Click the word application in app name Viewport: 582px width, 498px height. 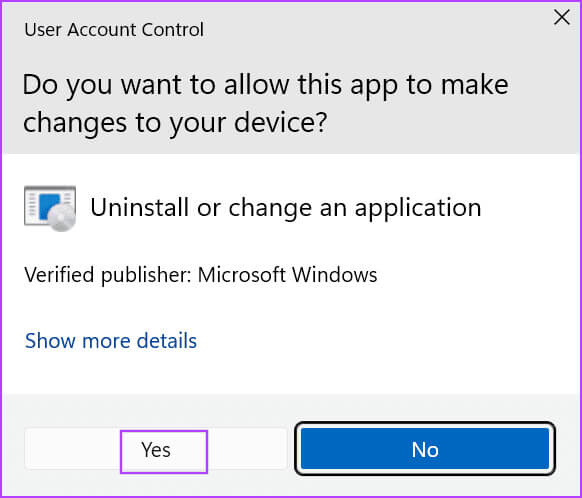[418, 209]
